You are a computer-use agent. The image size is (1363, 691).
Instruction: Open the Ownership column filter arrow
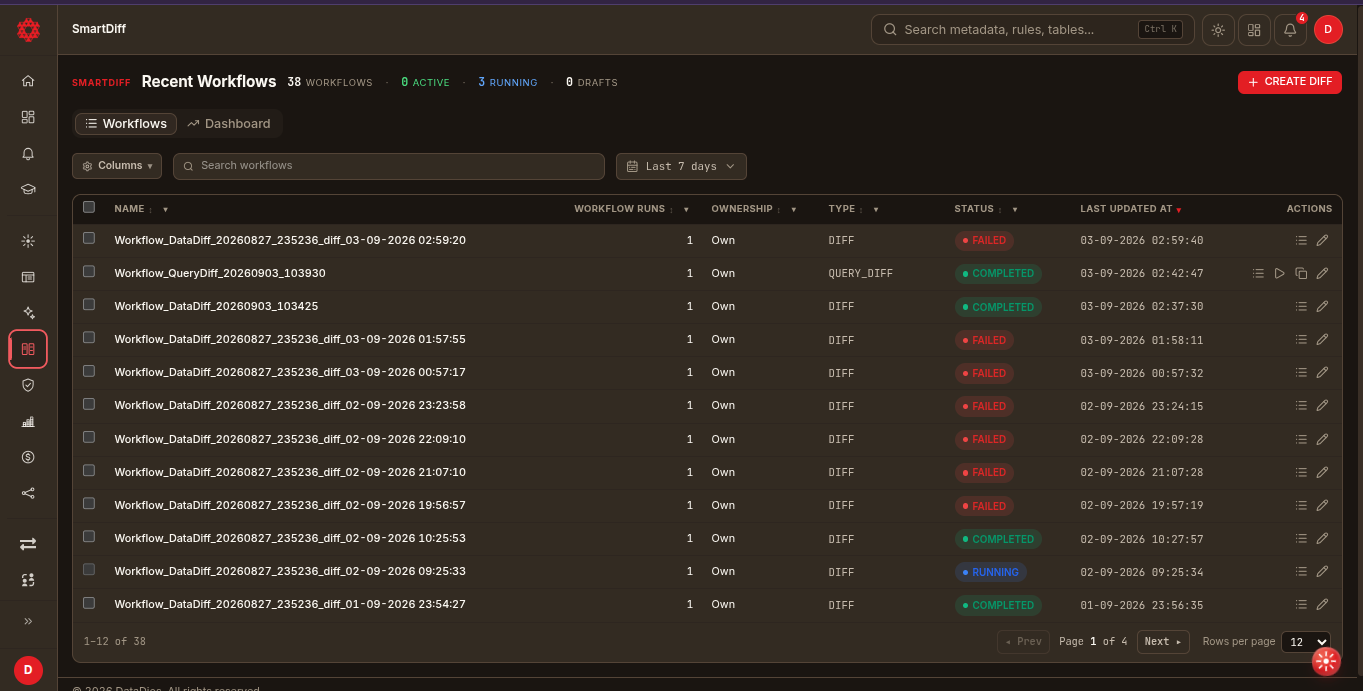(x=794, y=210)
